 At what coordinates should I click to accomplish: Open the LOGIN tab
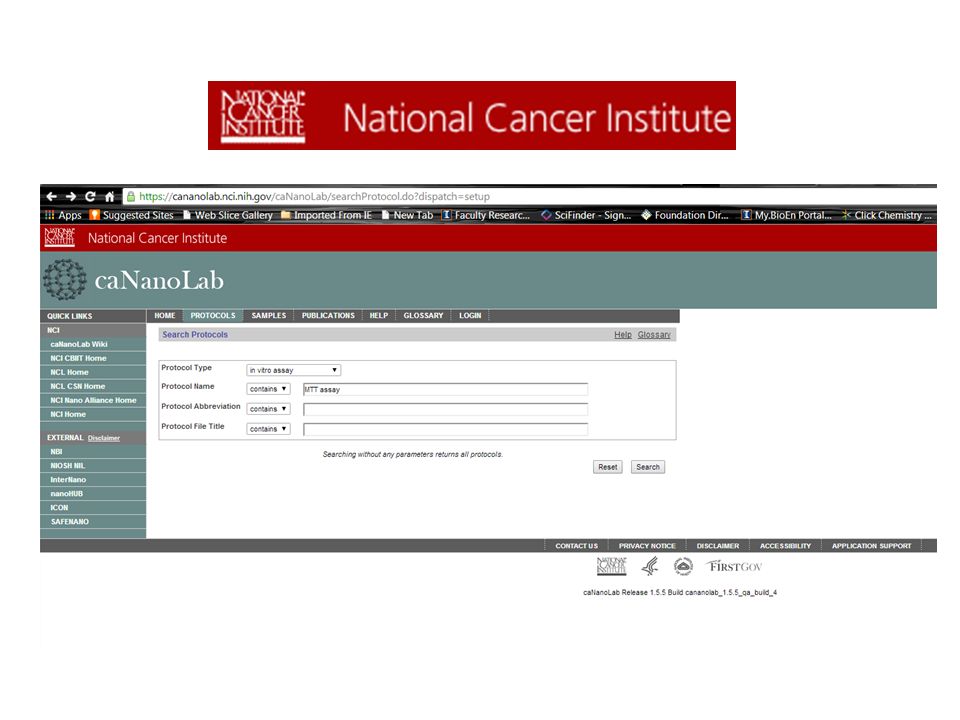point(470,316)
